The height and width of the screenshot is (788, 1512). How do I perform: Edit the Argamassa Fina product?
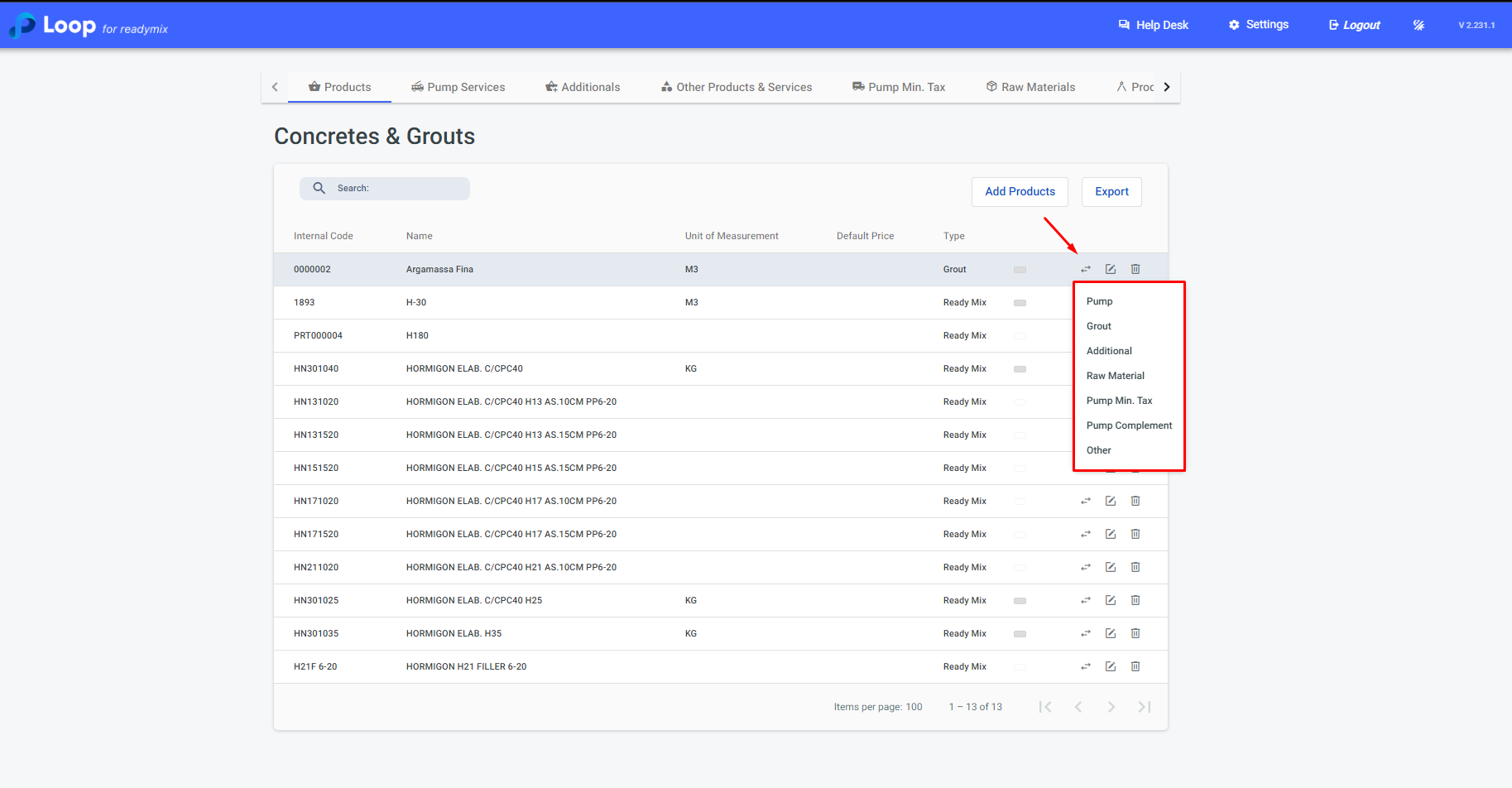point(1110,269)
